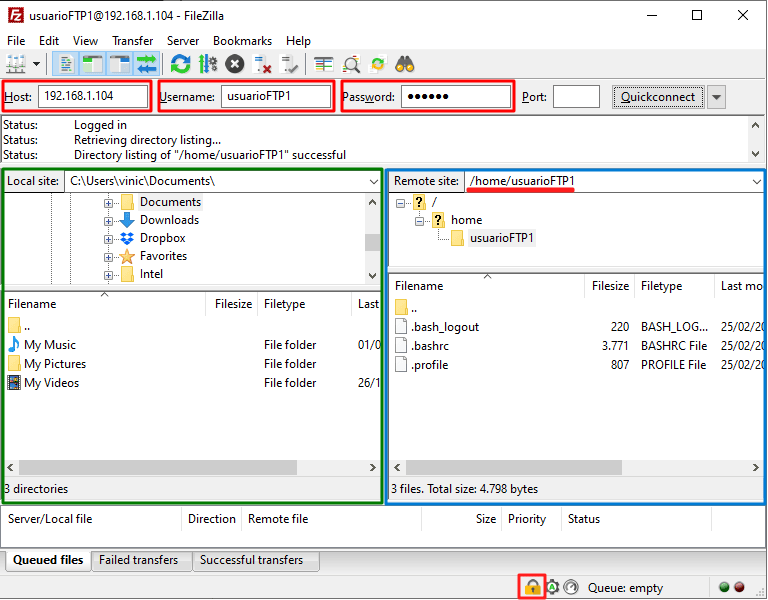Open the Local site path dropdown
The height and width of the screenshot is (600, 768).
pos(373,182)
